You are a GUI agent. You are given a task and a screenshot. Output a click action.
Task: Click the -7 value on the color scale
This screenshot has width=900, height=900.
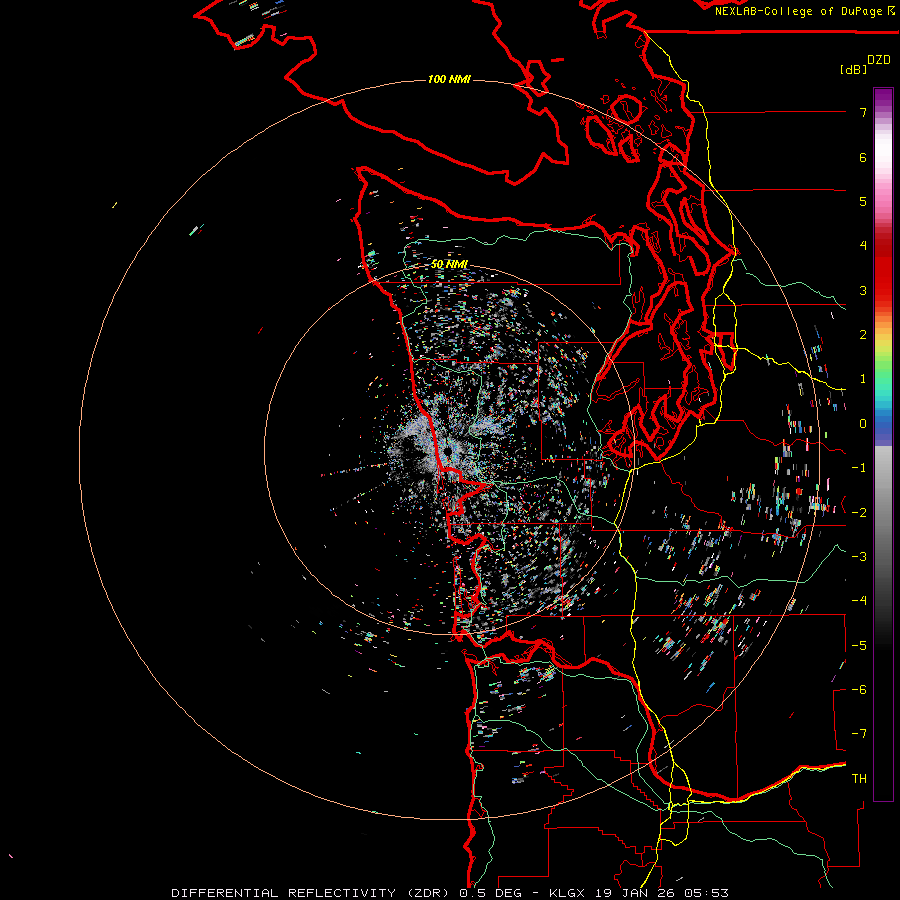[x=859, y=734]
